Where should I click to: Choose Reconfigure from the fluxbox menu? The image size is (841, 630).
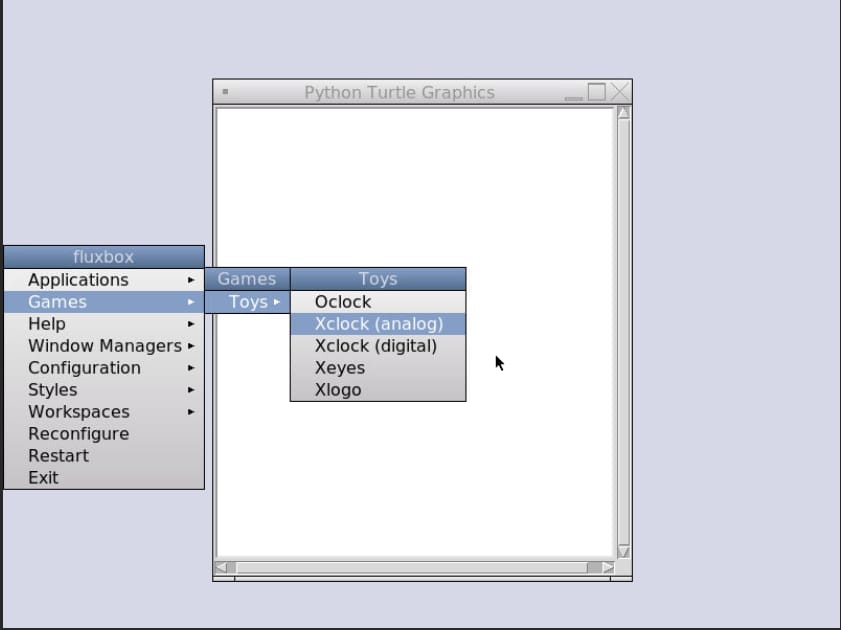(x=104, y=434)
